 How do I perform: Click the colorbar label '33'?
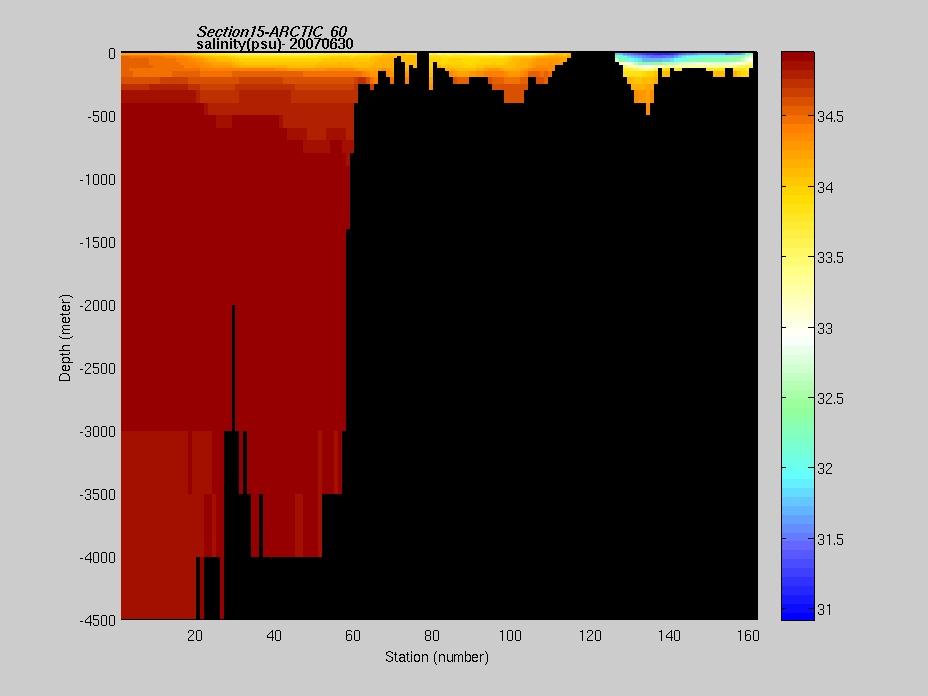point(825,328)
